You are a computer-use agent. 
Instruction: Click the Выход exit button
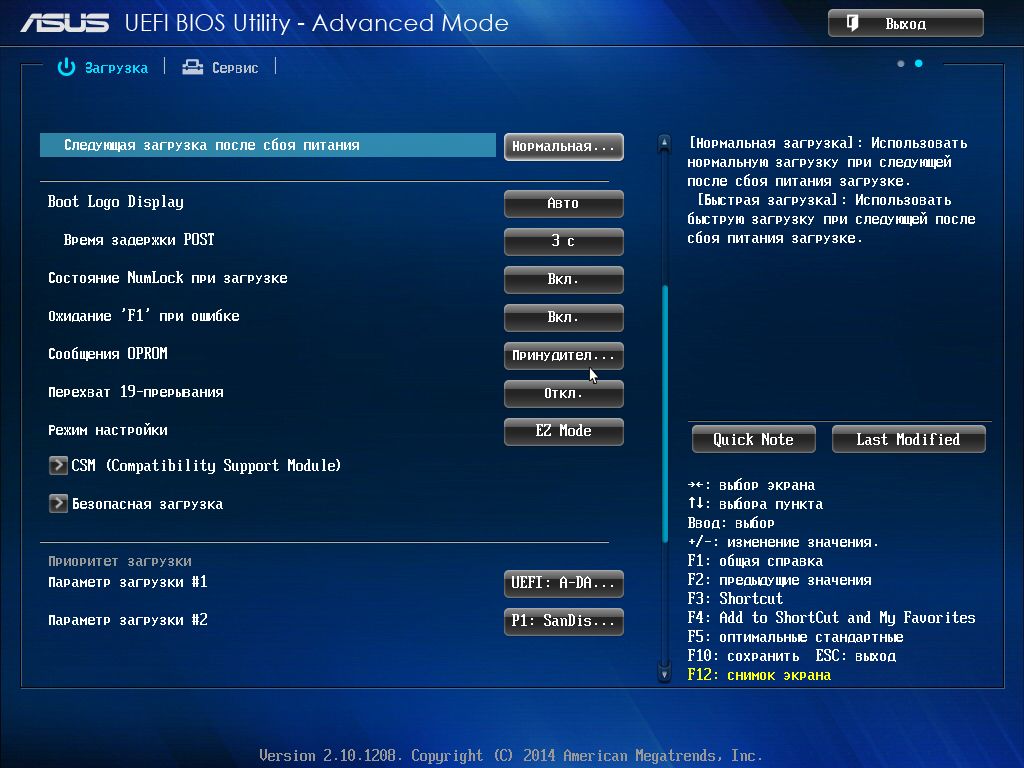[x=905, y=24]
